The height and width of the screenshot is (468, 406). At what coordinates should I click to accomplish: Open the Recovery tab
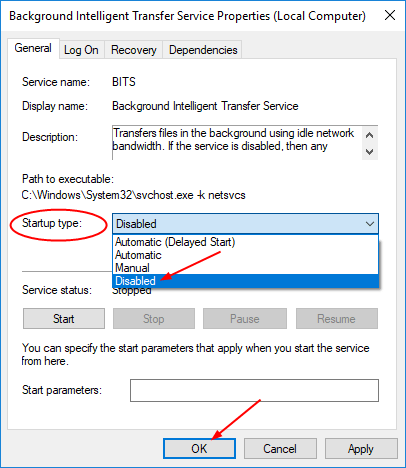click(134, 50)
